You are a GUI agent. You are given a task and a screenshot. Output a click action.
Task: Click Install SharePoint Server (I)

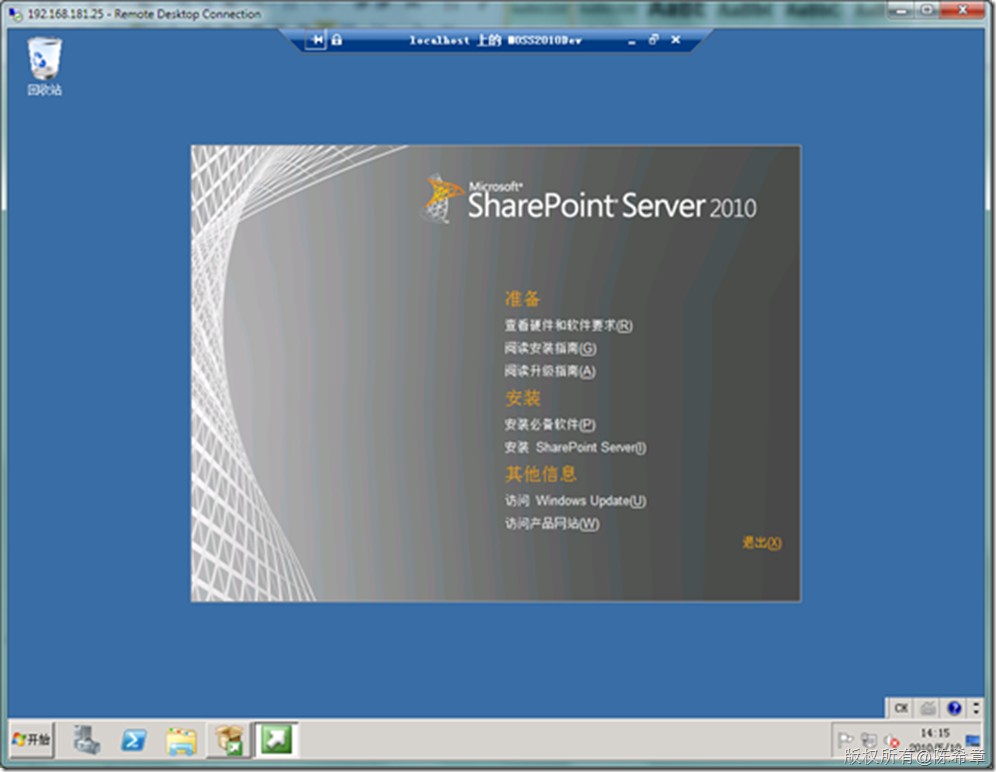click(575, 447)
